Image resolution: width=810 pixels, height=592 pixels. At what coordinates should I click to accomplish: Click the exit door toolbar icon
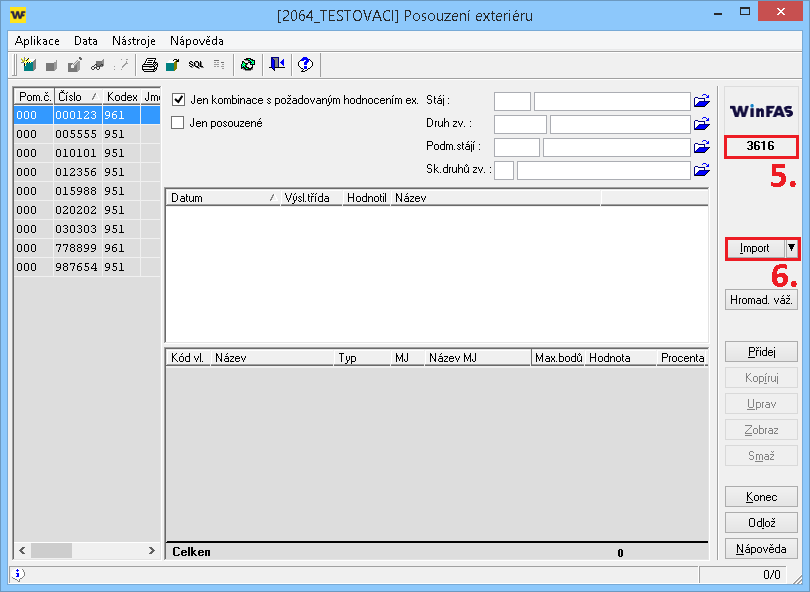tap(277, 65)
